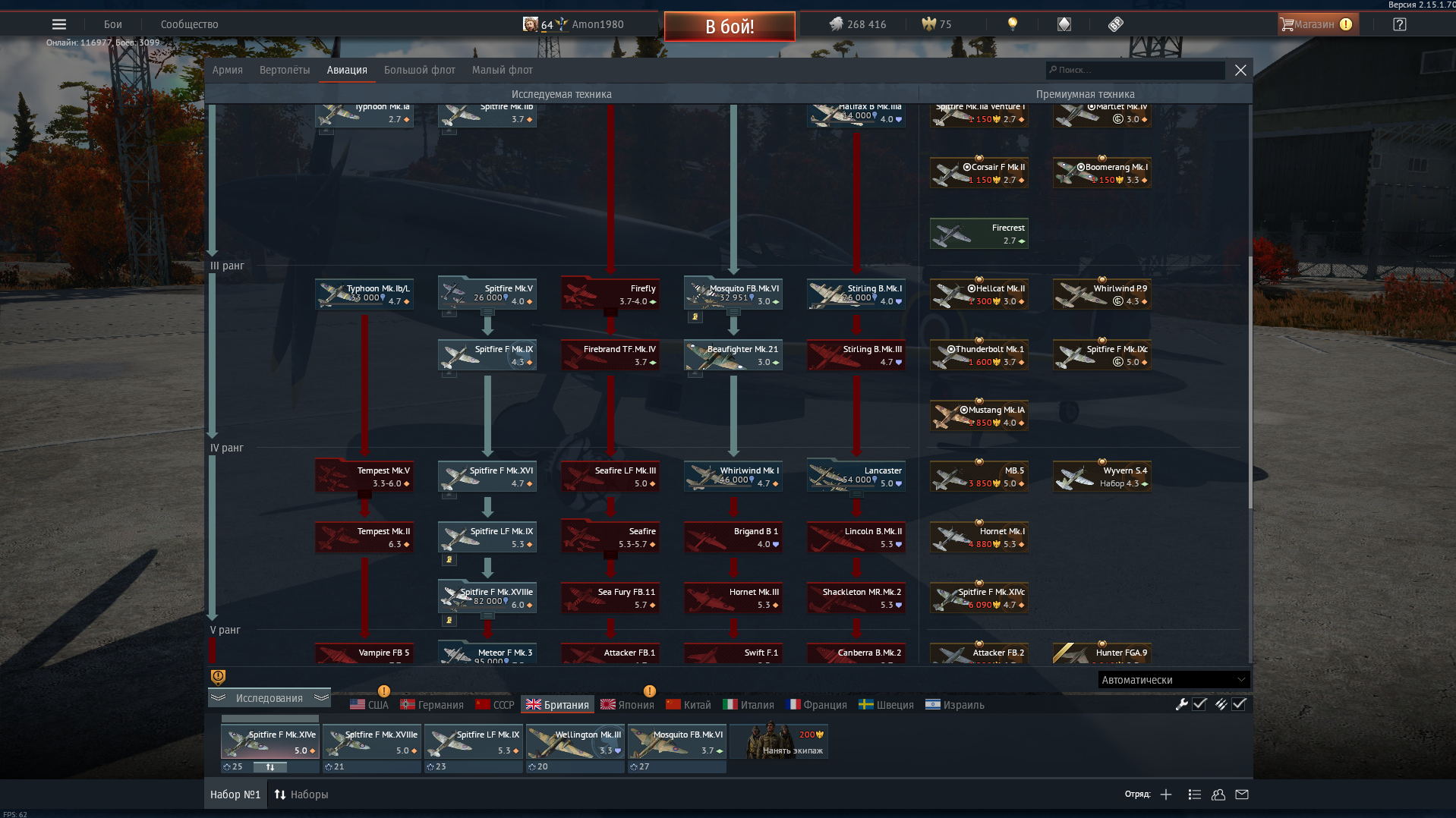Select the Lancaster vehicle in the tree

coord(856,477)
